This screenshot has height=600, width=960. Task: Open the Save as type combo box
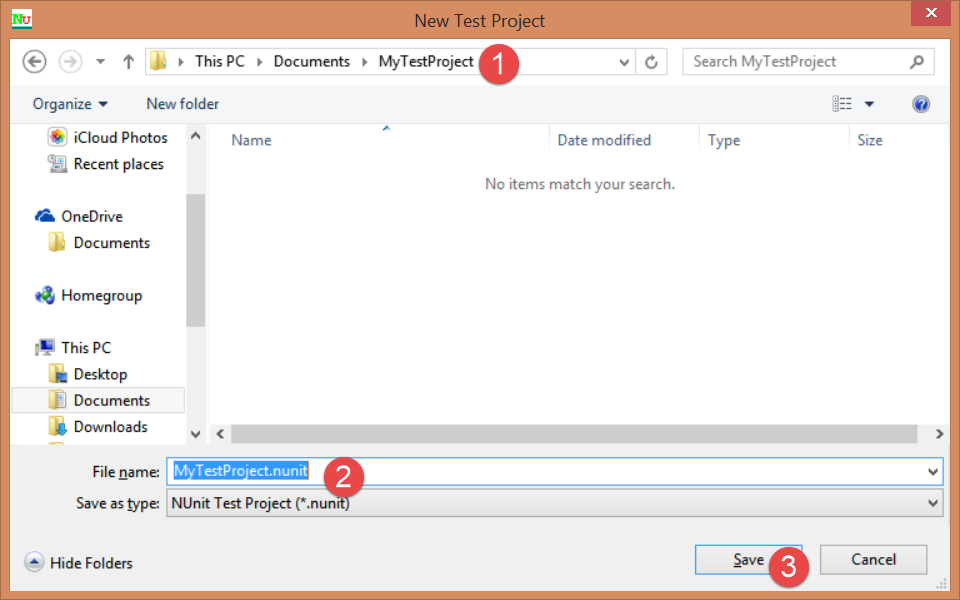pos(554,503)
